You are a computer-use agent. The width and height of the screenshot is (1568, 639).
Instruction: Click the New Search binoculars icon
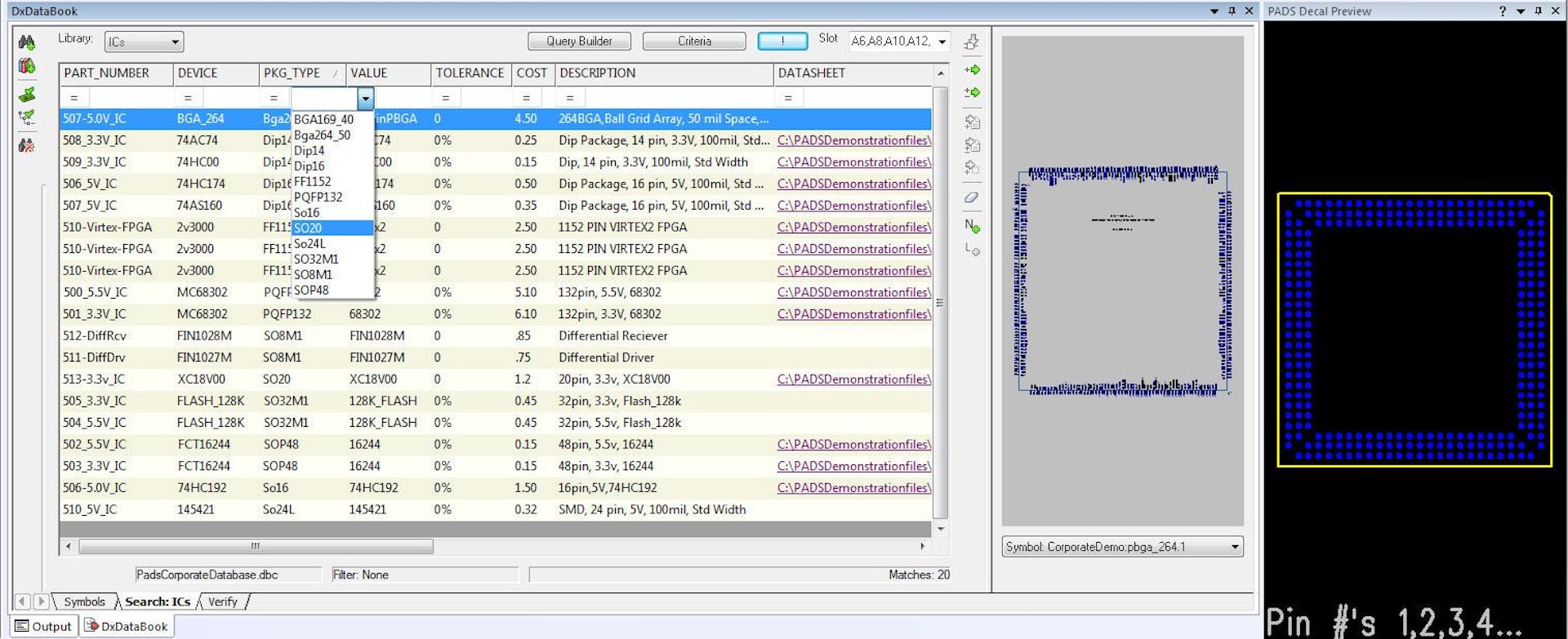click(26, 42)
